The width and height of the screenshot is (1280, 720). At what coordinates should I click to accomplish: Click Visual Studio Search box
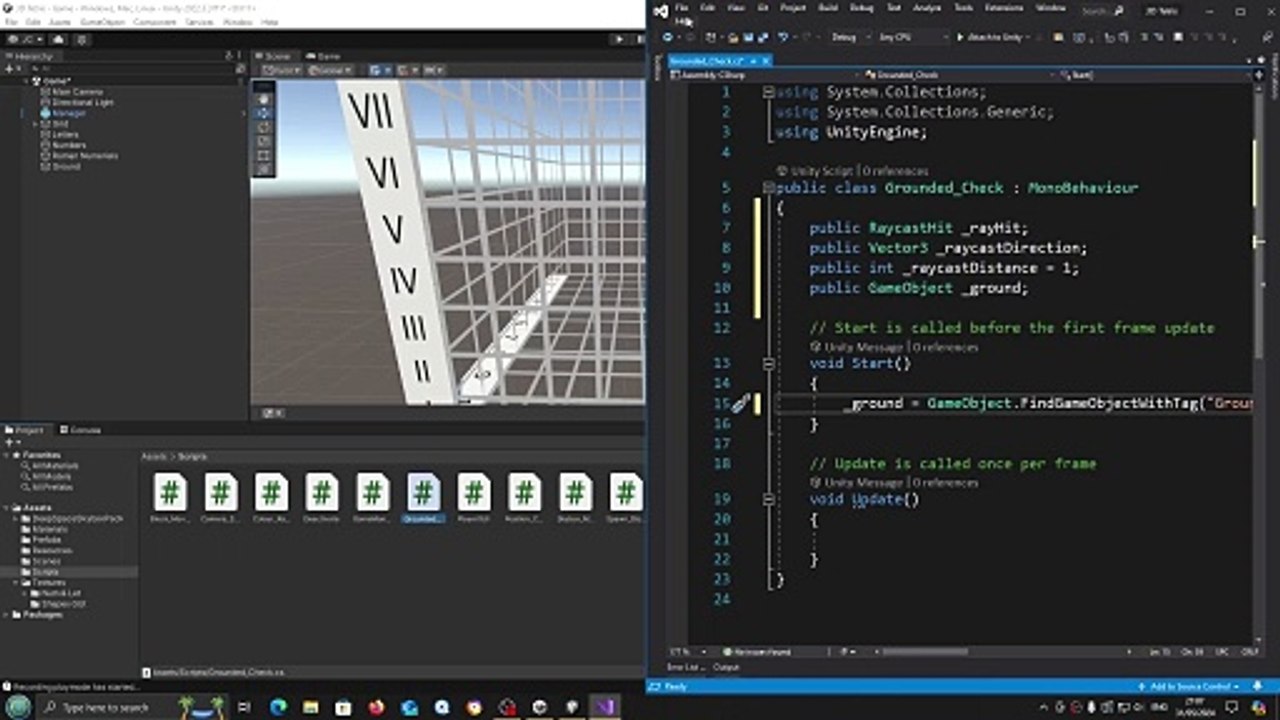point(1104,10)
